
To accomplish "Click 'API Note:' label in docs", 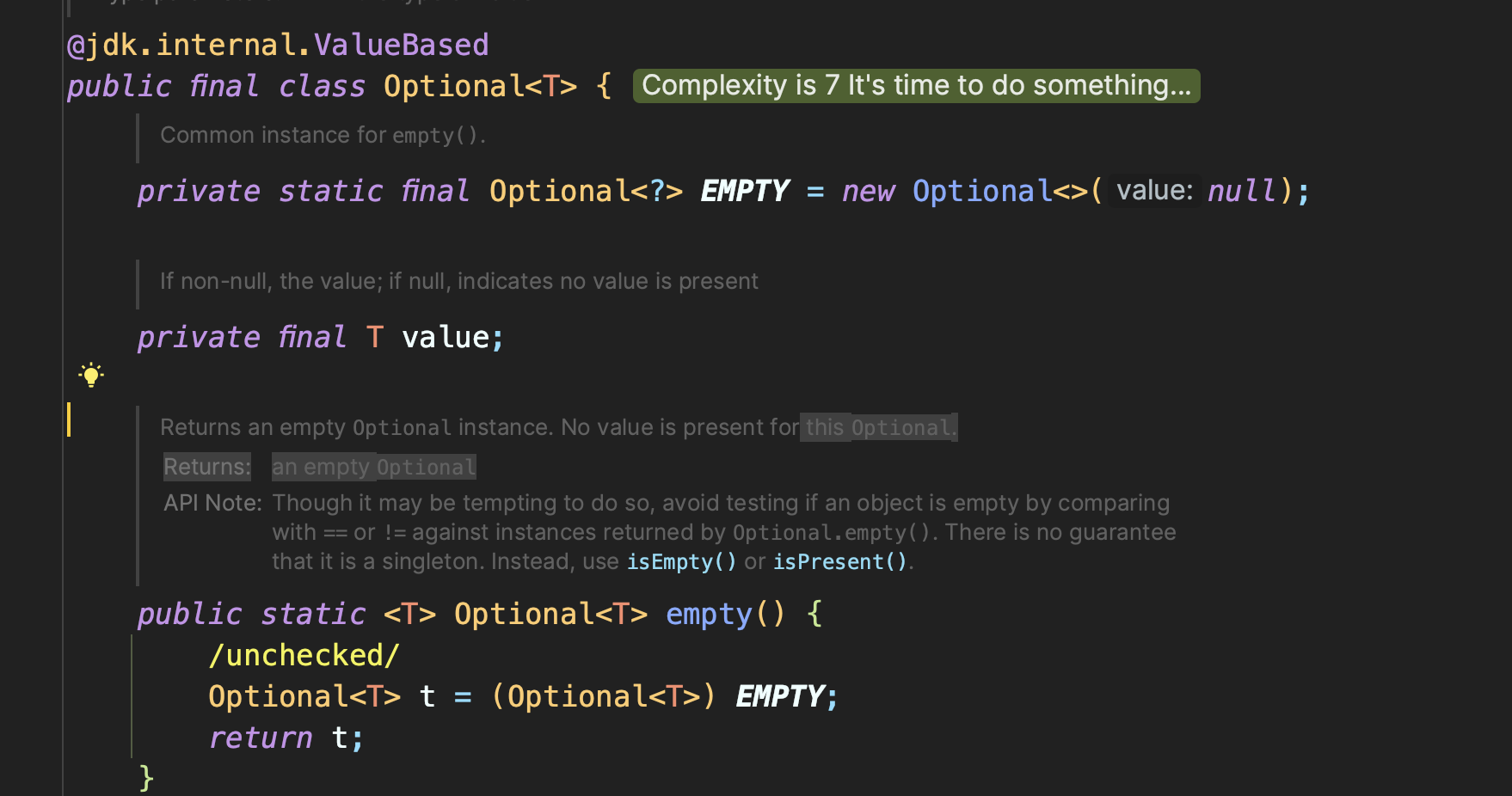I will 212,504.
